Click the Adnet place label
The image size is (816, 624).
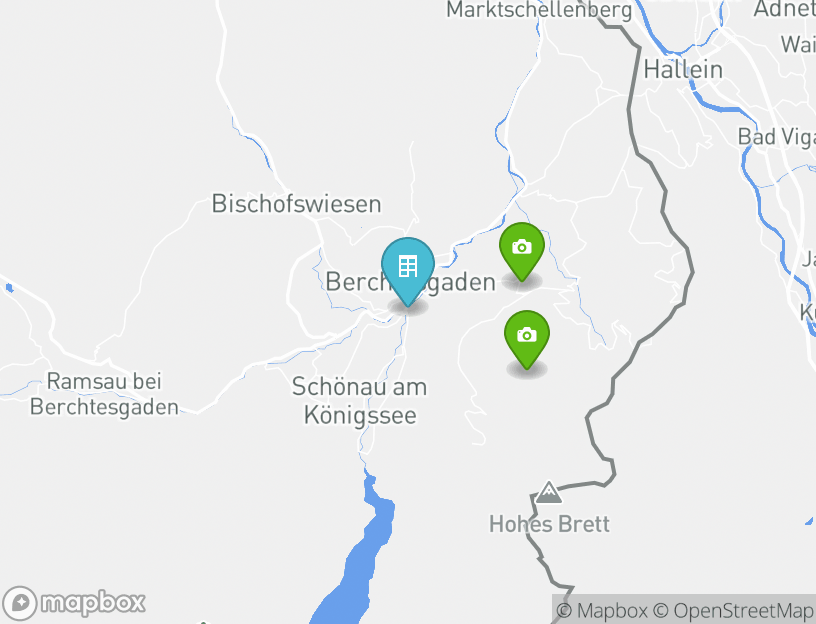(x=785, y=9)
